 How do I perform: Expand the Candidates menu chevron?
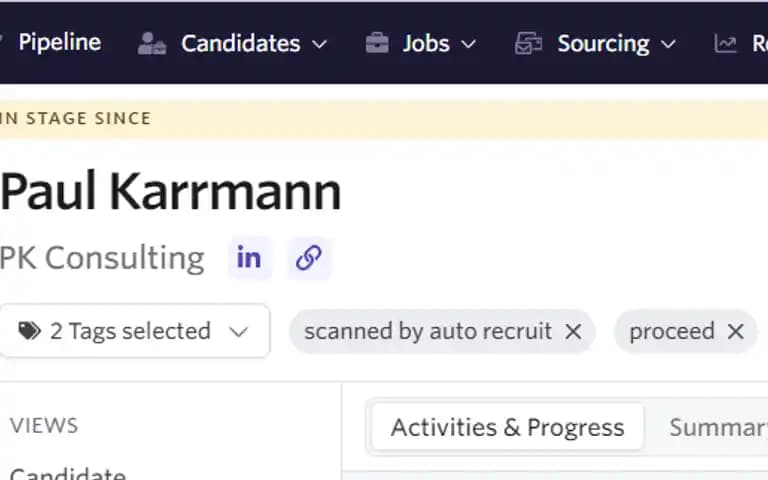click(x=319, y=45)
